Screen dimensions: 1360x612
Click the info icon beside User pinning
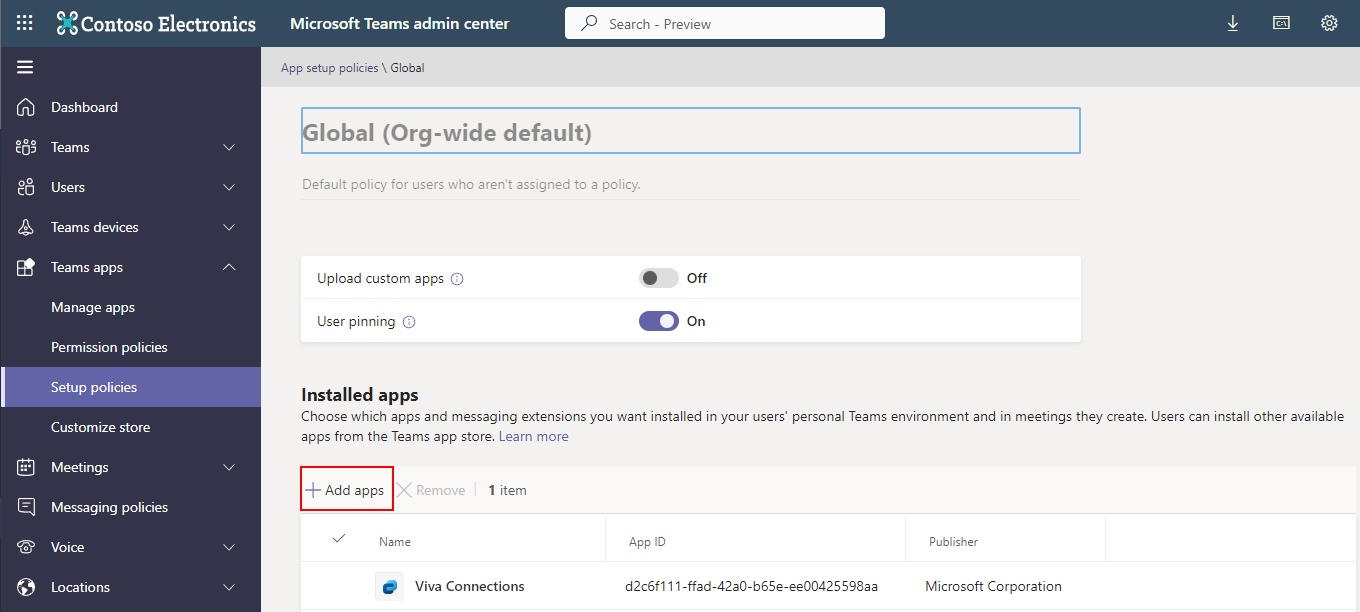pos(409,322)
